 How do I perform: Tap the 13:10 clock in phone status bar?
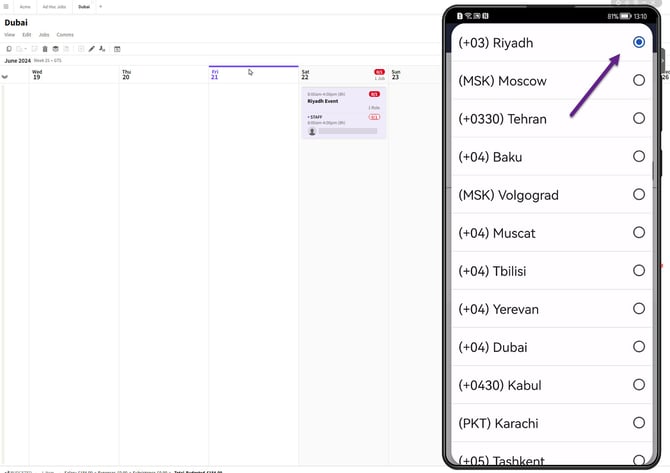641,16
